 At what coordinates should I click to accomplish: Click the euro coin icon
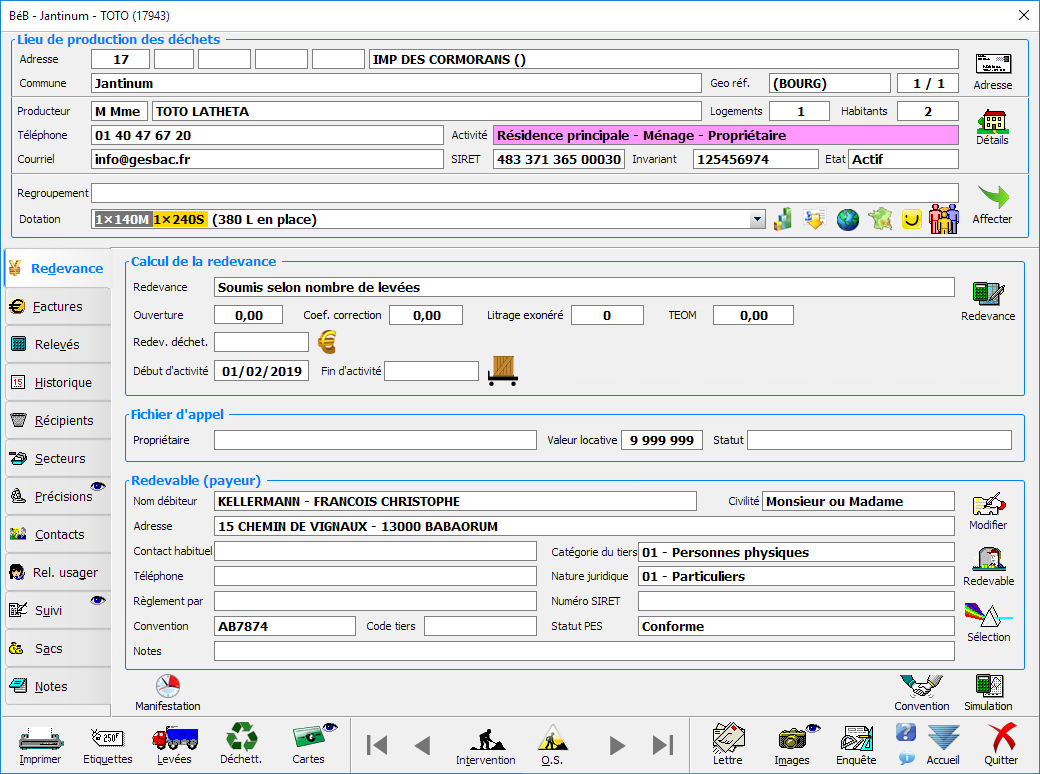tap(327, 342)
